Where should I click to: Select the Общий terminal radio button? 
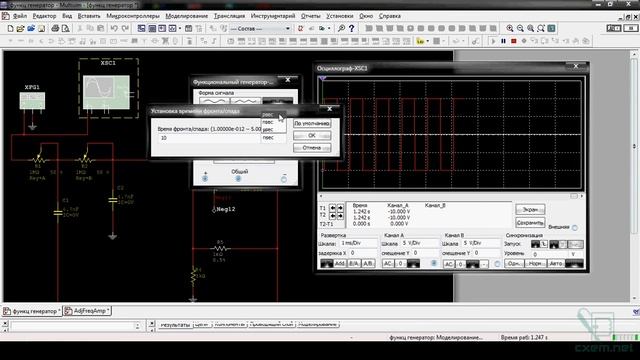pos(238,179)
